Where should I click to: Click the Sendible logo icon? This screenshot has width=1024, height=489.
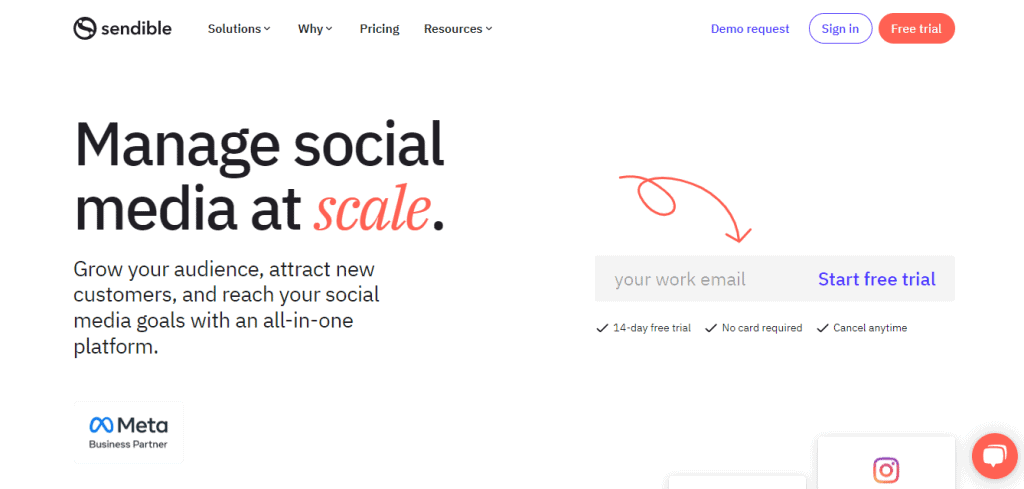click(85, 29)
